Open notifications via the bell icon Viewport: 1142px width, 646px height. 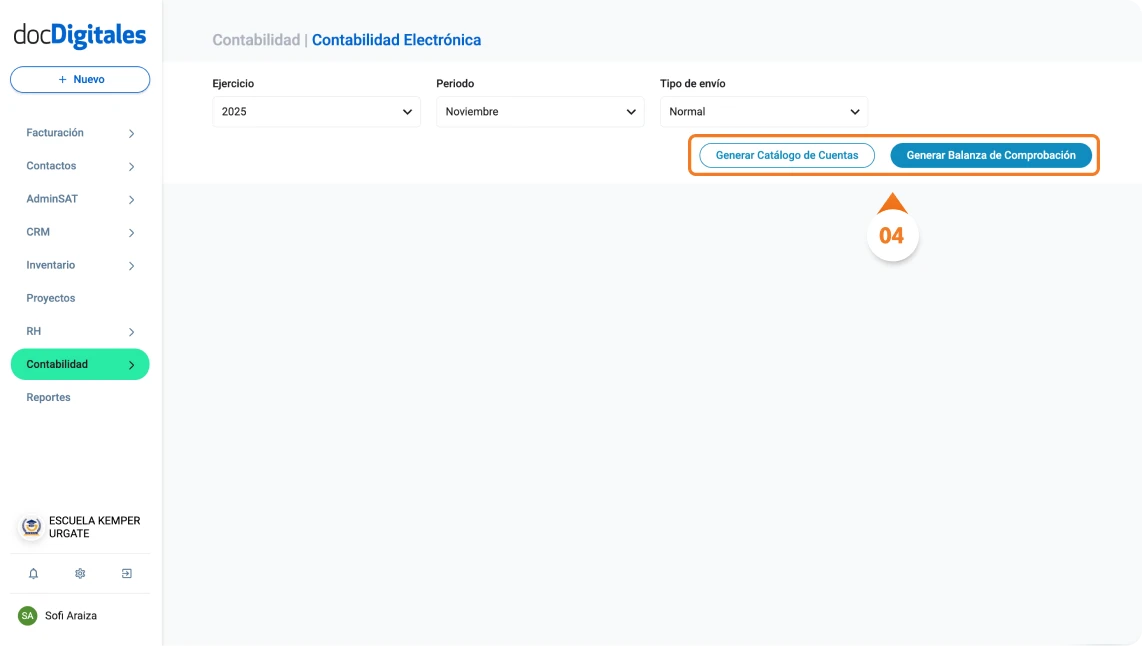pyautogui.click(x=34, y=573)
